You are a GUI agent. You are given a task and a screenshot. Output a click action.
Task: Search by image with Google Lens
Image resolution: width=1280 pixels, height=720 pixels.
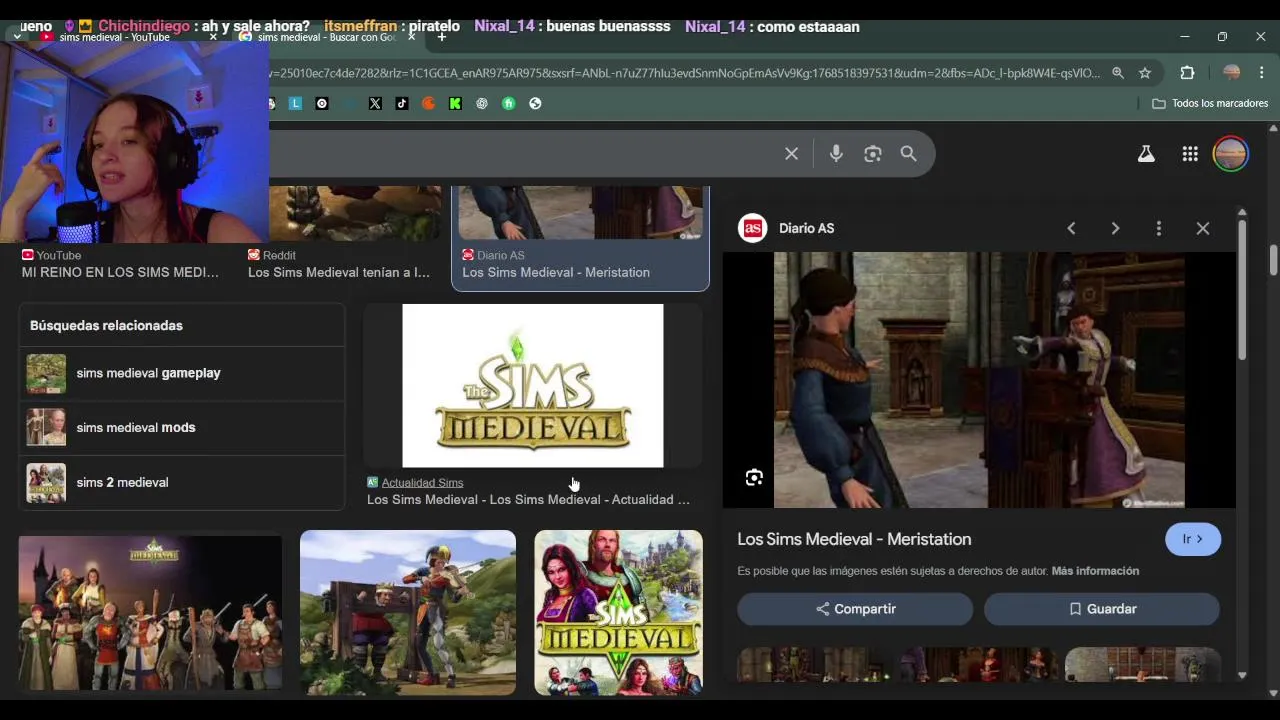873,154
